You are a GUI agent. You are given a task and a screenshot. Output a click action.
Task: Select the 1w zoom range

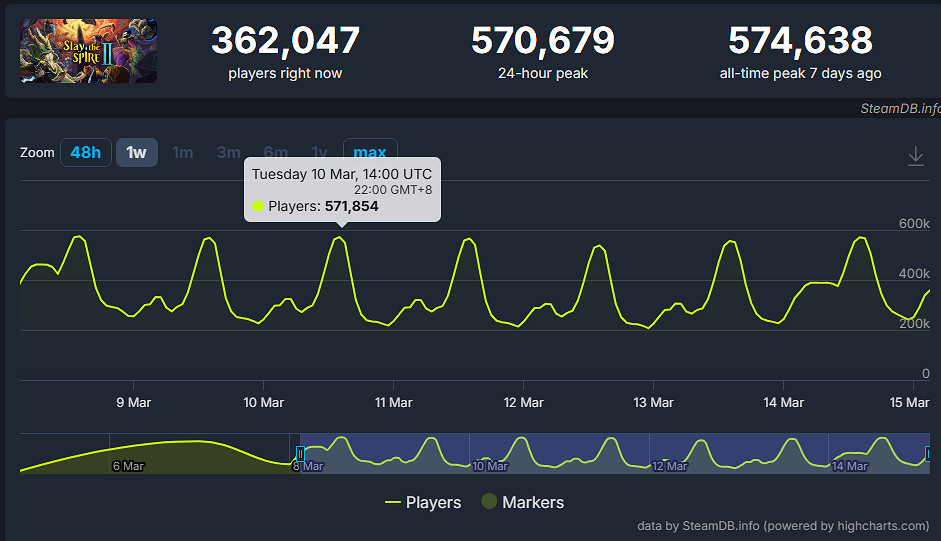point(137,153)
